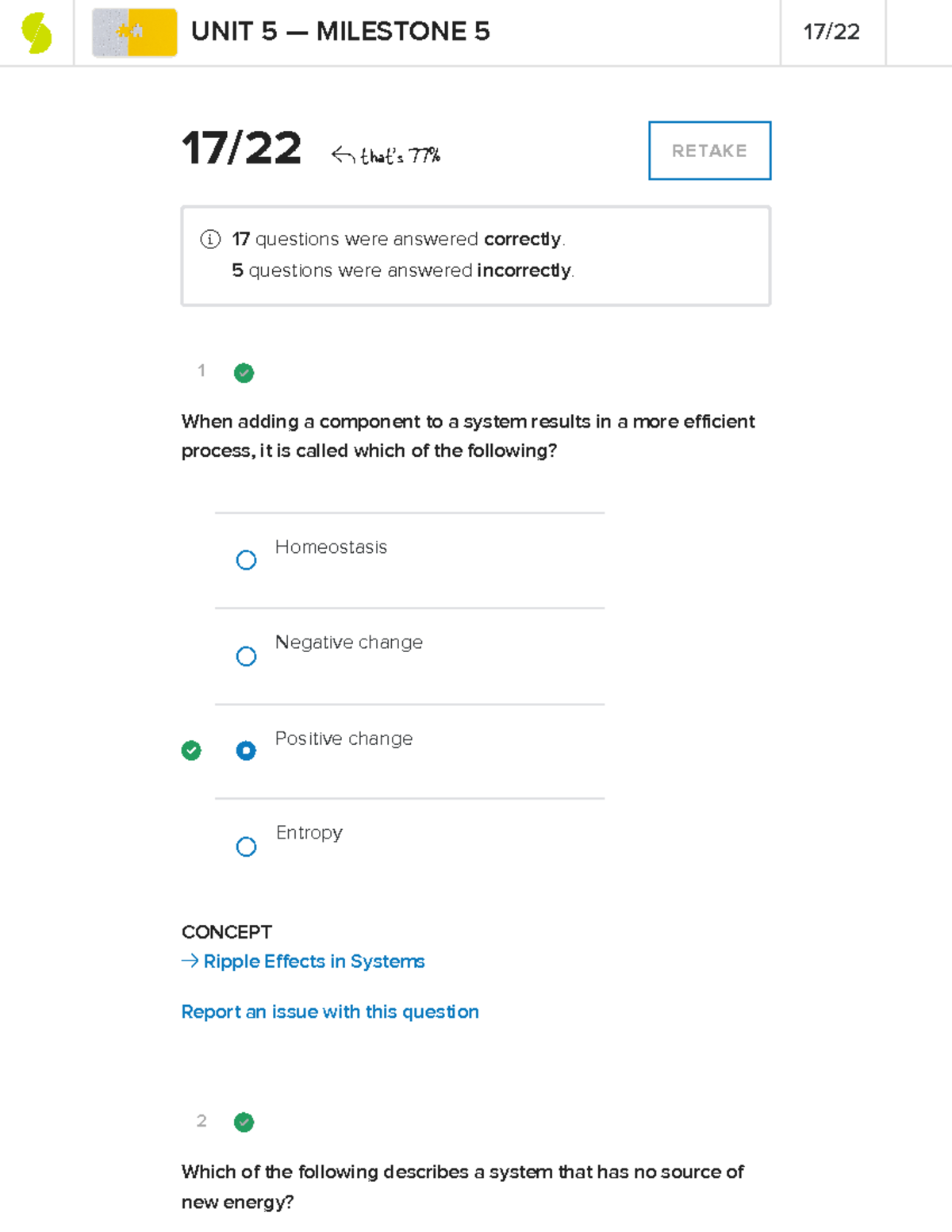Click the green Sophia logo icon
The height and width of the screenshot is (1232, 952).
36,33
